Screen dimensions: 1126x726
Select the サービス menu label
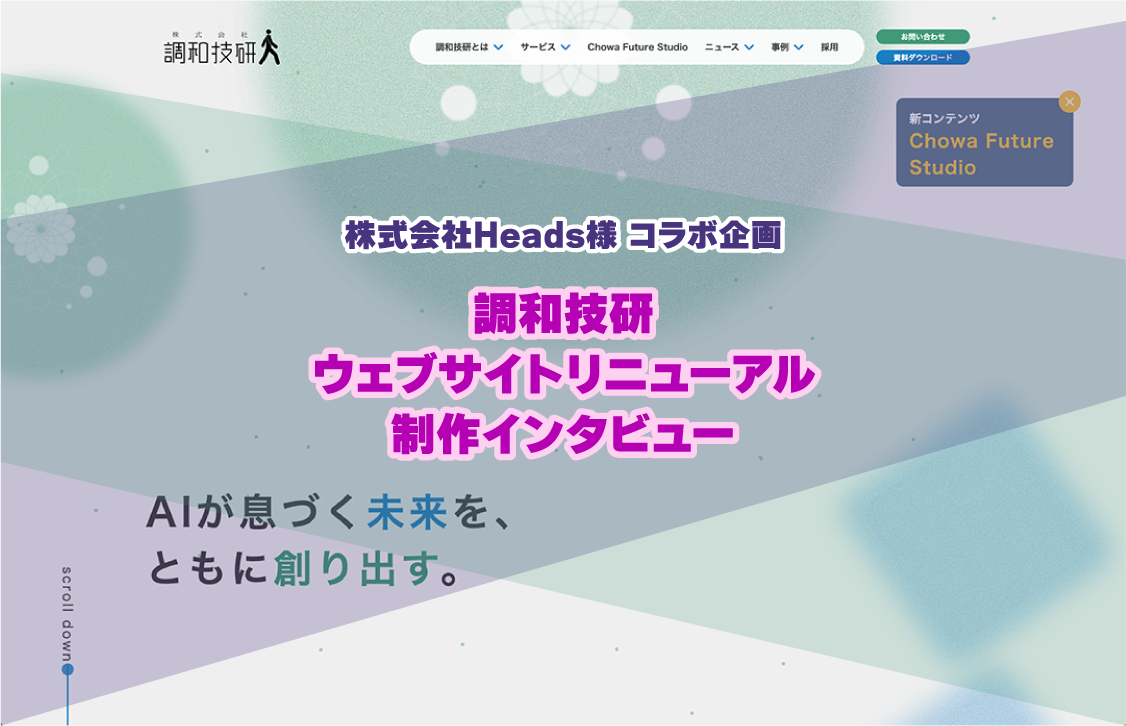pyautogui.click(x=538, y=47)
